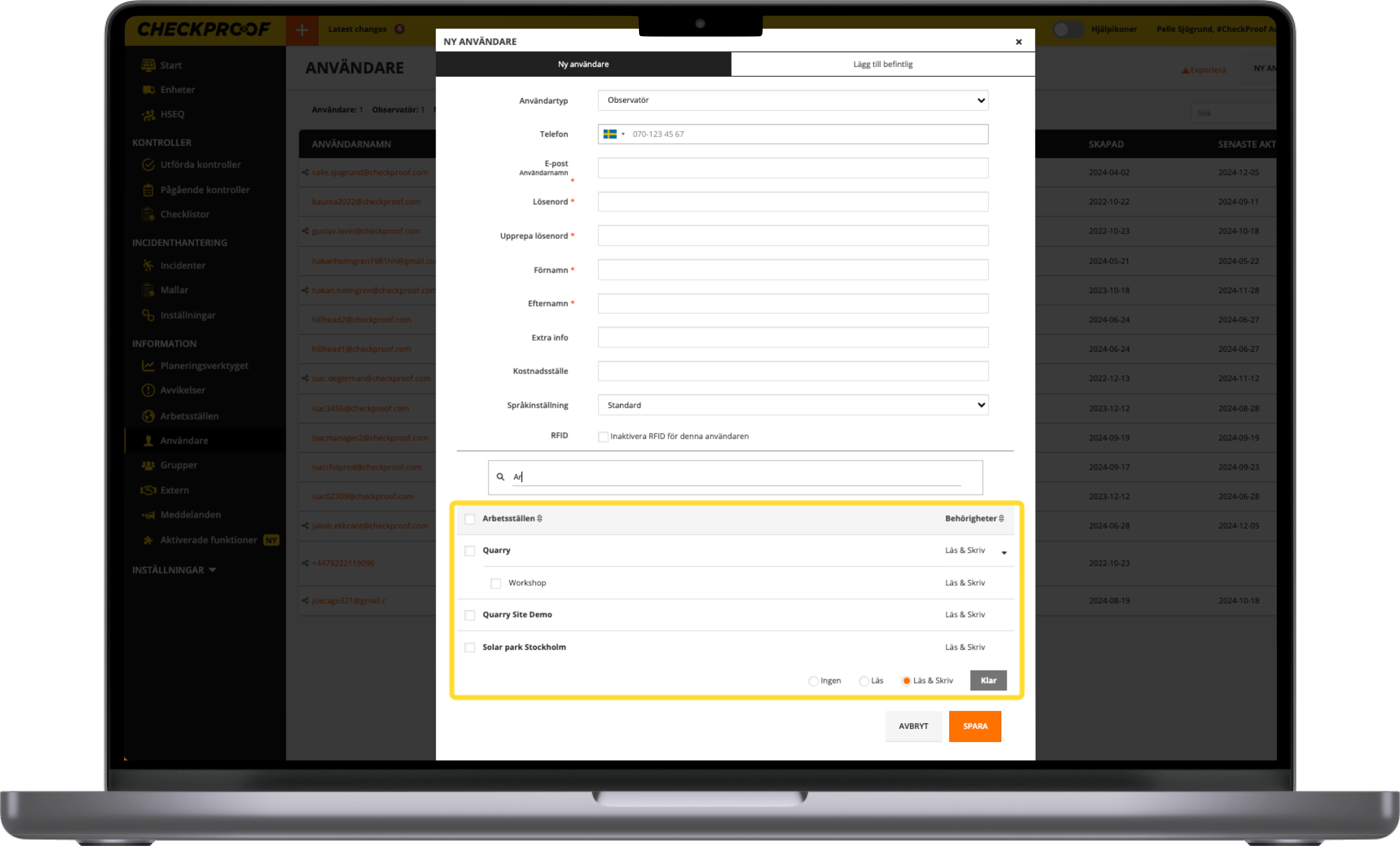
Task: Click the Meddelanden megaphone icon
Action: 148,515
